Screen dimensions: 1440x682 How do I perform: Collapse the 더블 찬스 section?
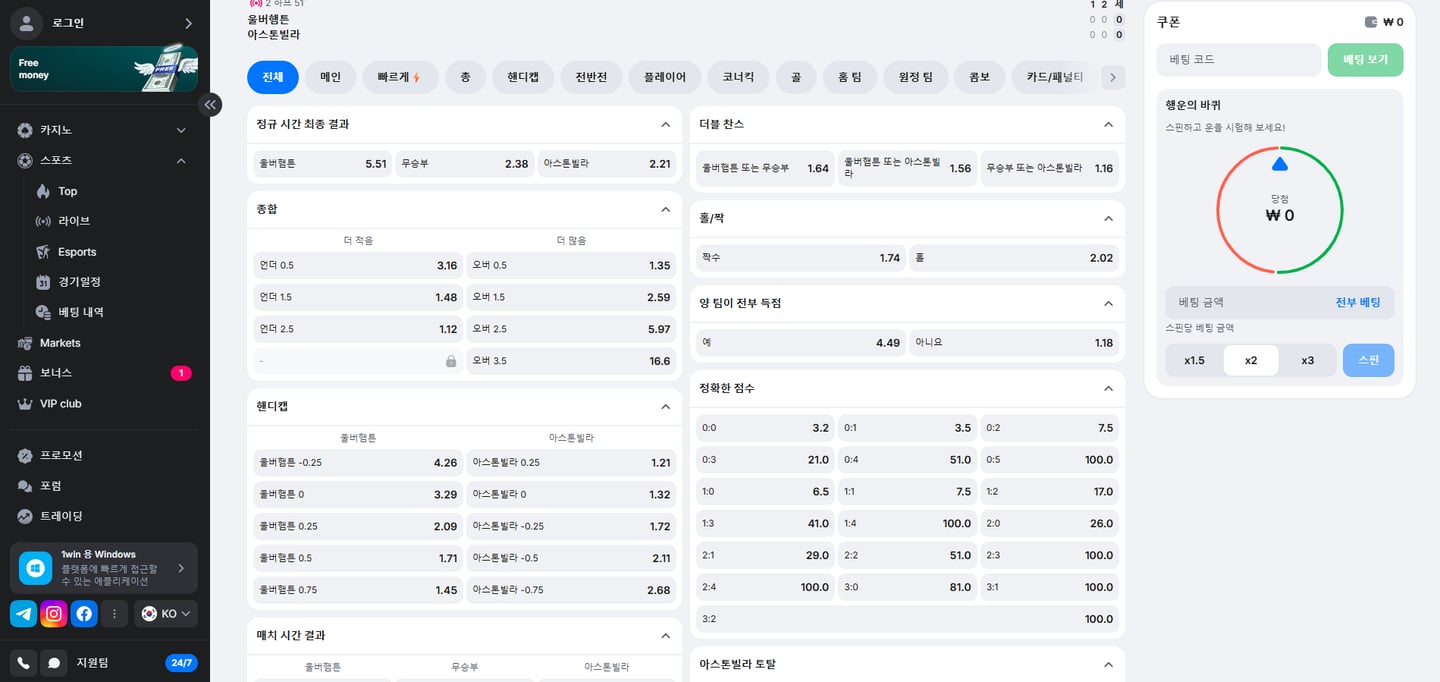[x=1108, y=125]
